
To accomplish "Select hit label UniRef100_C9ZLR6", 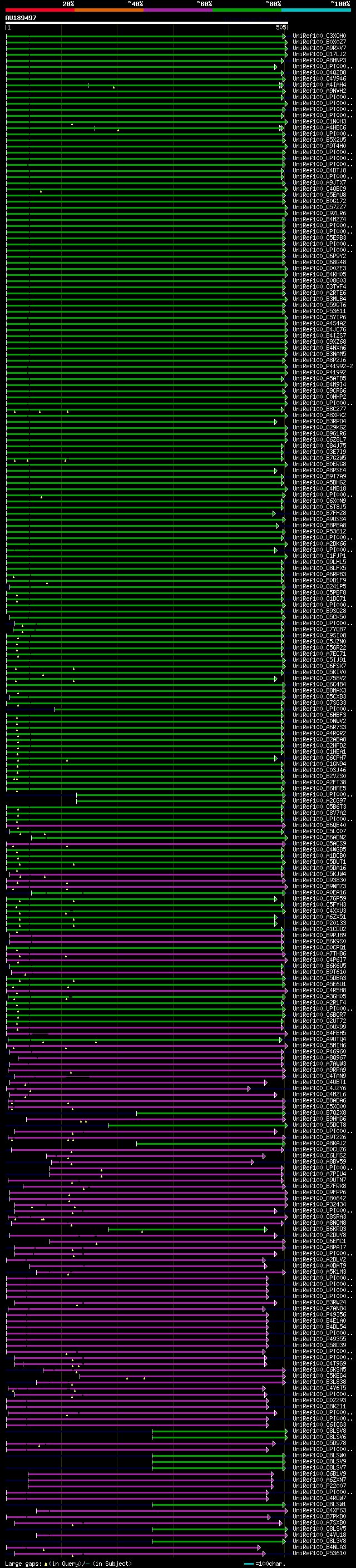I will coord(319,213).
